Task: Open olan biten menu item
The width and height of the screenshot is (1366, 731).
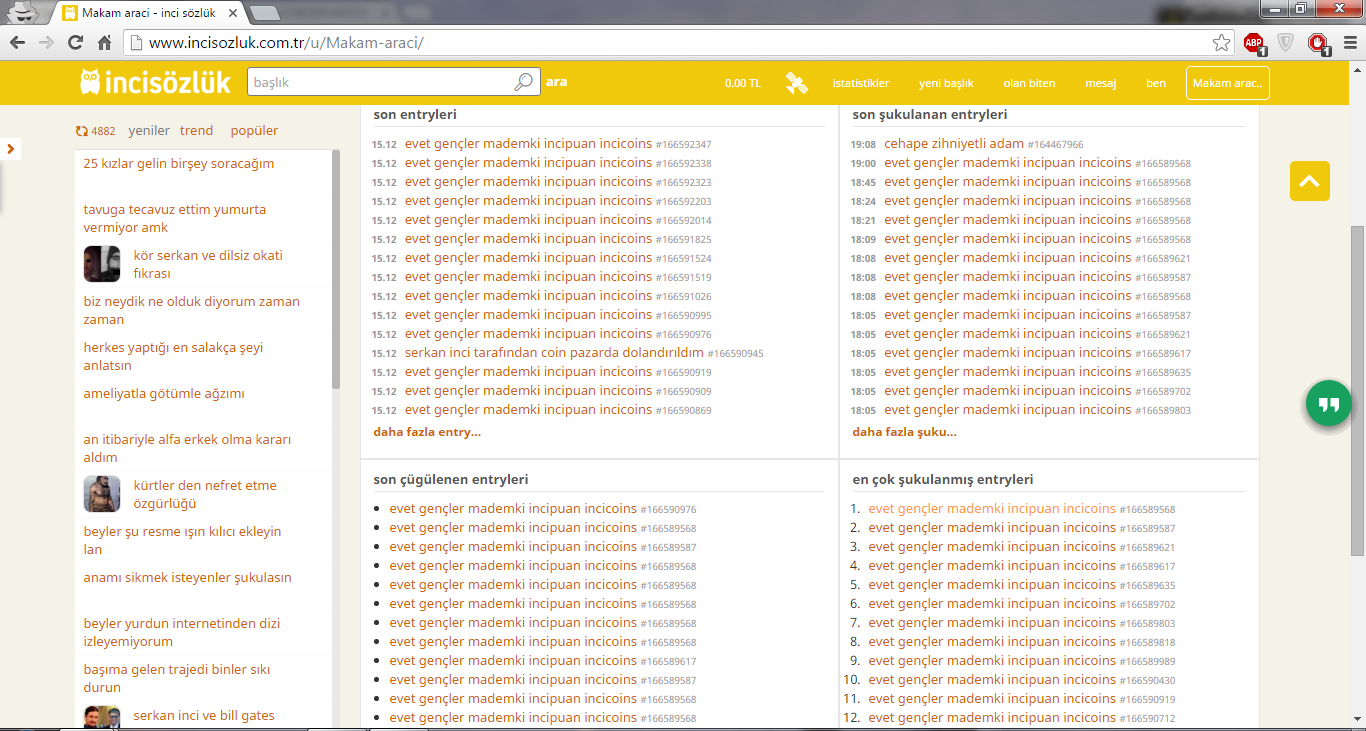Action: pos(1029,83)
